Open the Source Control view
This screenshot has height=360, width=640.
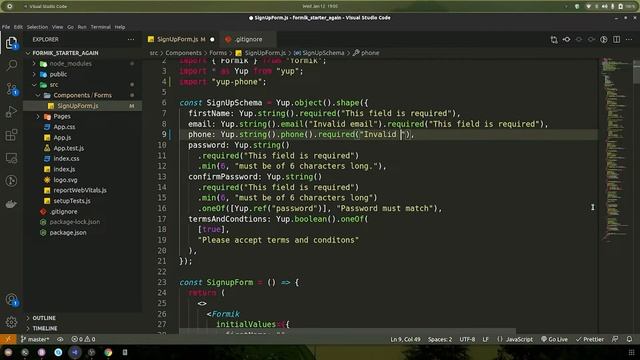point(11,89)
